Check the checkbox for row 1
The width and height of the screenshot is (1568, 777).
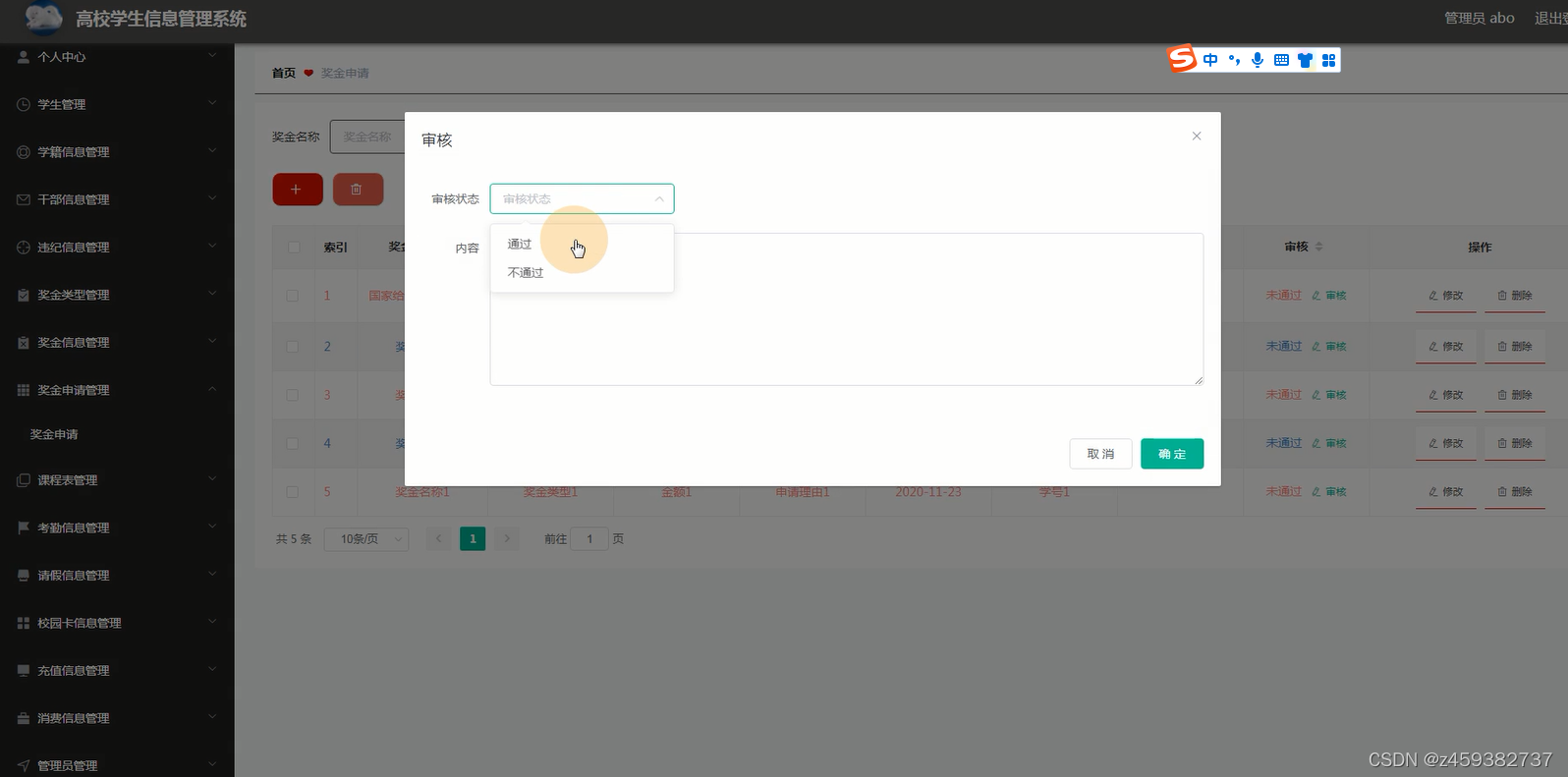pyautogui.click(x=292, y=296)
